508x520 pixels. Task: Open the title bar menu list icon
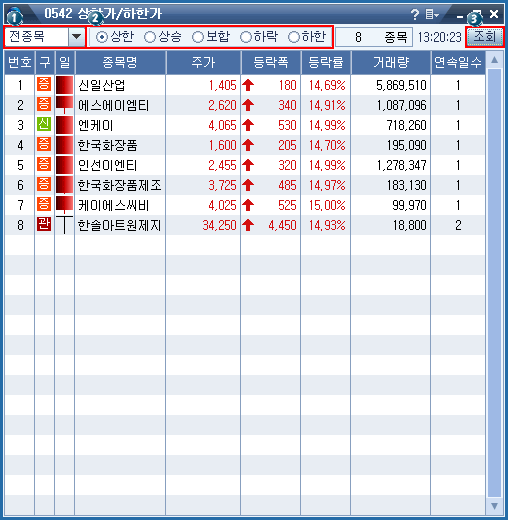pyautogui.click(x=432, y=14)
